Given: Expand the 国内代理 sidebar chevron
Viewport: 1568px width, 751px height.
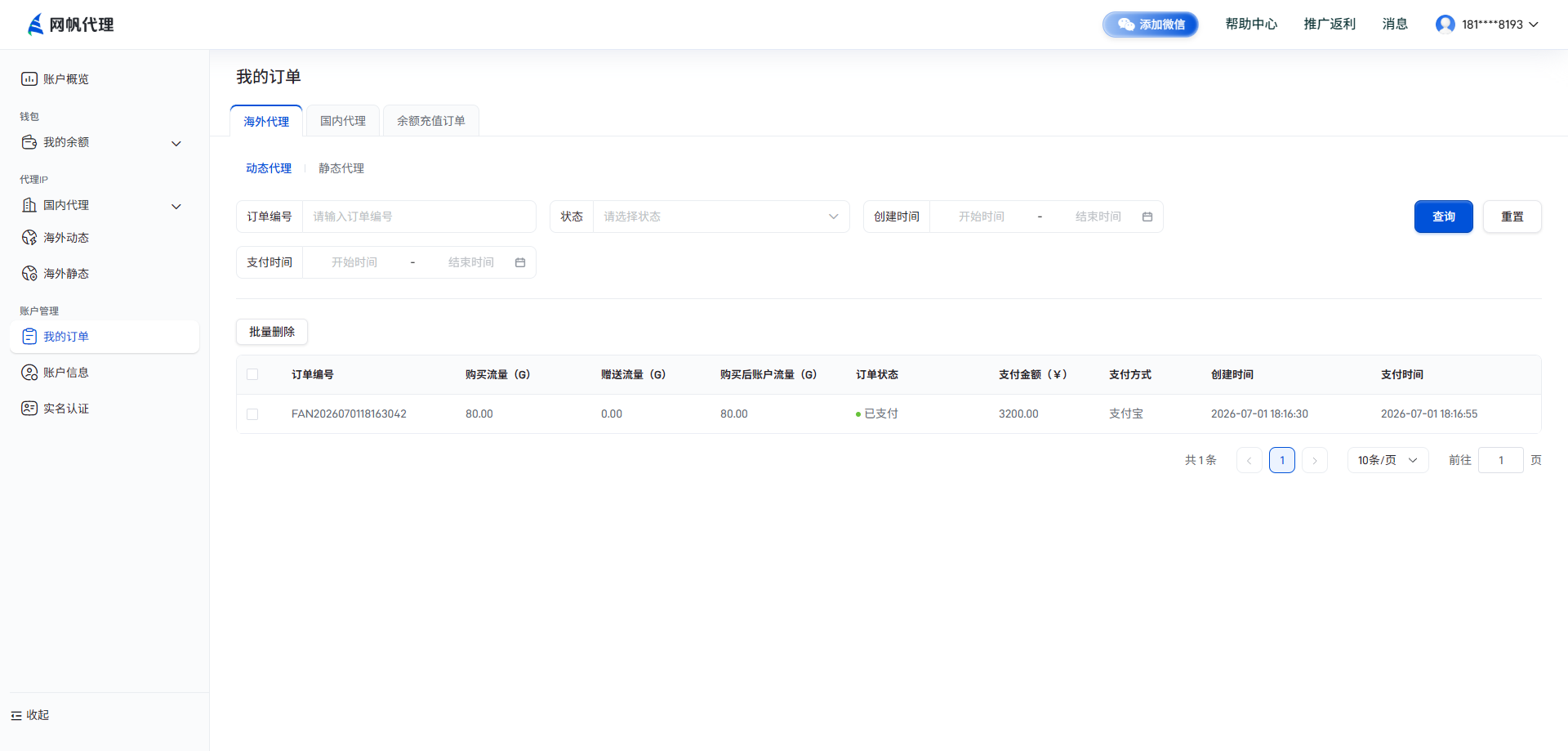Looking at the screenshot, I should pyautogui.click(x=176, y=207).
